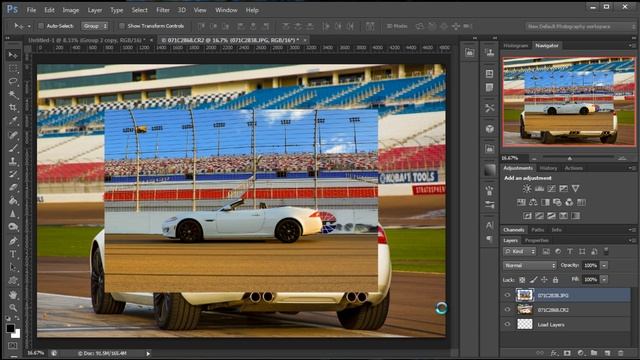Click the Opacity 100% input field
Screen dimensions: 640x360
pyautogui.click(x=590, y=266)
